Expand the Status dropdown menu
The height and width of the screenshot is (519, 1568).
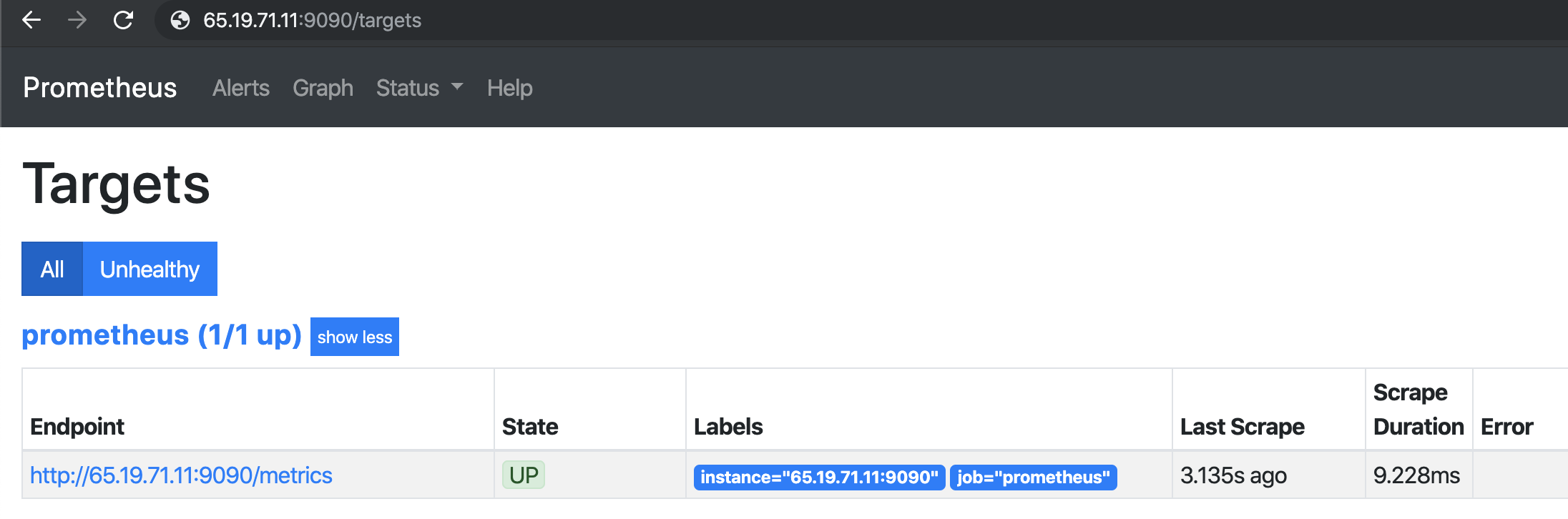tap(419, 88)
